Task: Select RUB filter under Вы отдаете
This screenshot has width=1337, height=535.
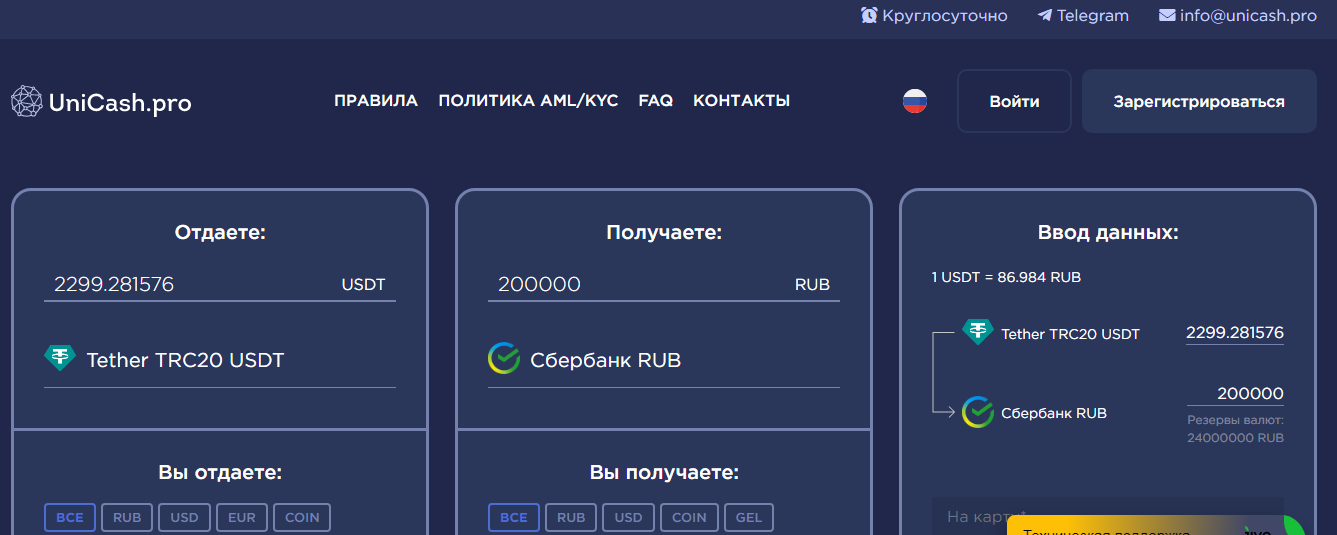Action: (127, 517)
